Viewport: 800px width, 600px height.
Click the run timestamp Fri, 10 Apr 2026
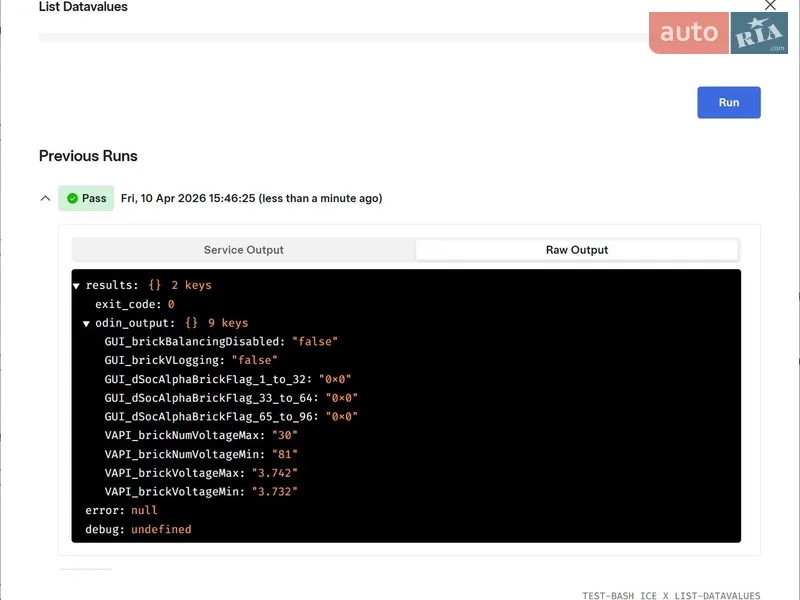coord(251,199)
